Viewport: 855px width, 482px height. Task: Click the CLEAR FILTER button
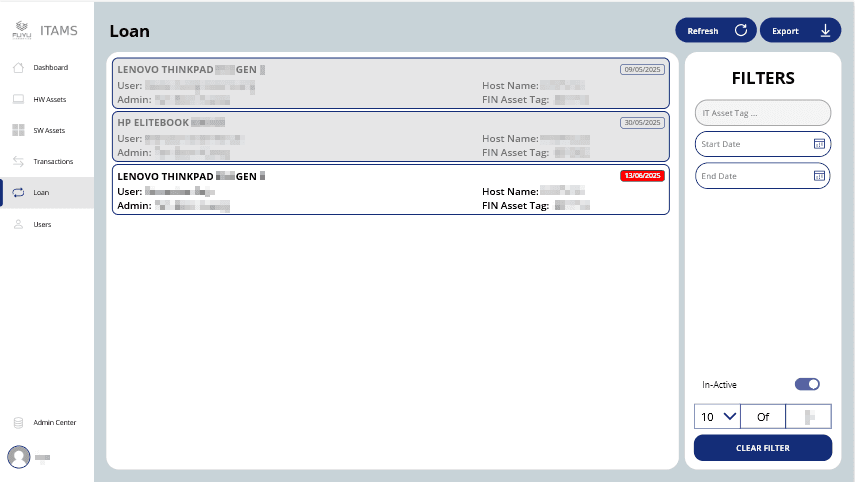pyautogui.click(x=762, y=448)
